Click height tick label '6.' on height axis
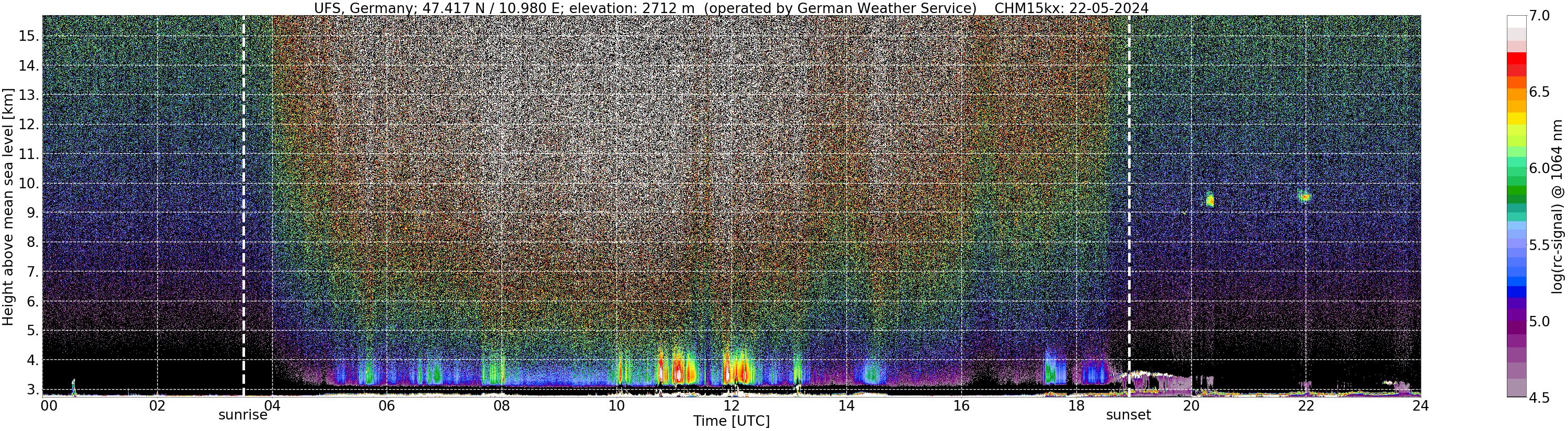 coord(32,301)
